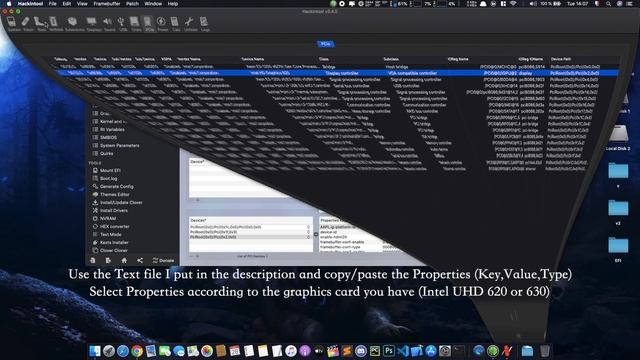
Task: Open the Patch tool in Hackintool toolbar
Action: tap(27, 24)
